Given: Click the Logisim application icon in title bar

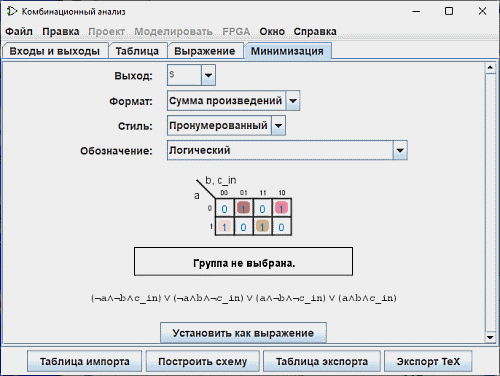Looking at the screenshot, I should coord(12,11).
